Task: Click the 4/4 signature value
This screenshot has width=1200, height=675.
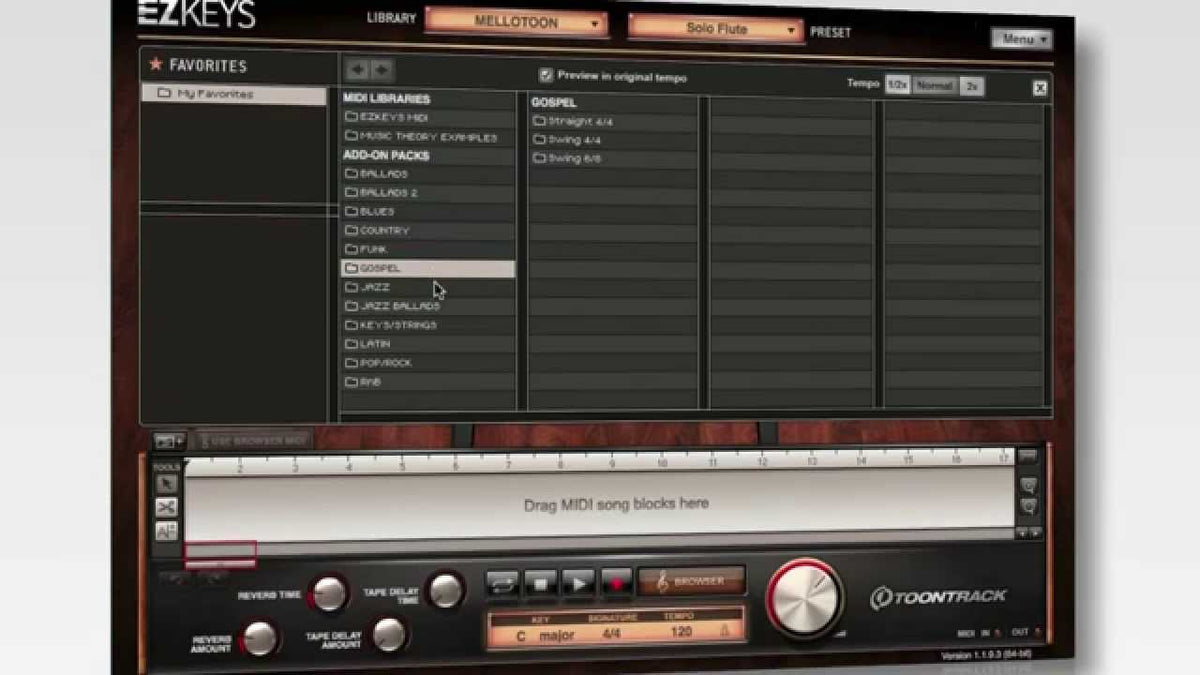Action: pyautogui.click(x=613, y=633)
